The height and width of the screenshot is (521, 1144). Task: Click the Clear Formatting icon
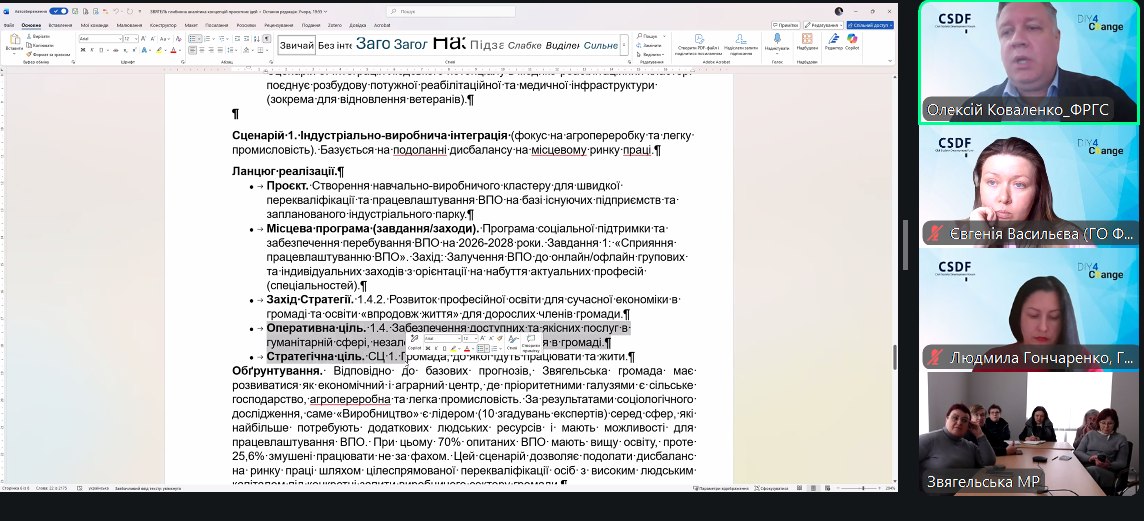[x=178, y=39]
